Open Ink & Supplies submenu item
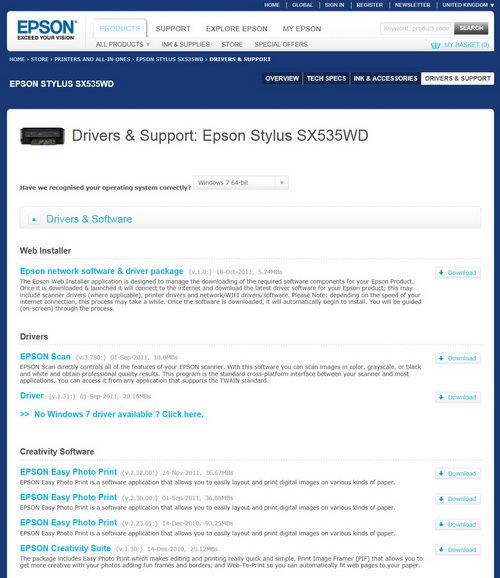500x578 pixels. coord(185,44)
